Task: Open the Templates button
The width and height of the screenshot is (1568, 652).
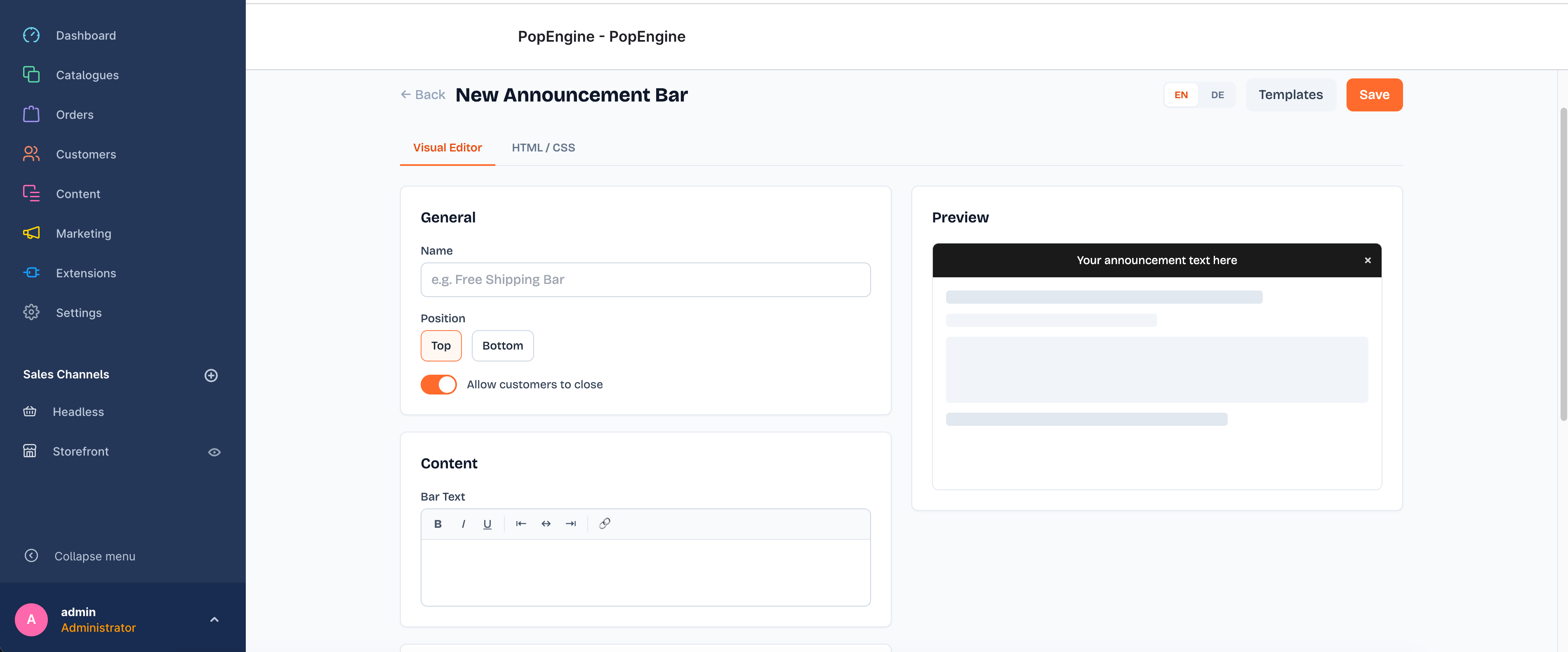Action: click(x=1290, y=95)
